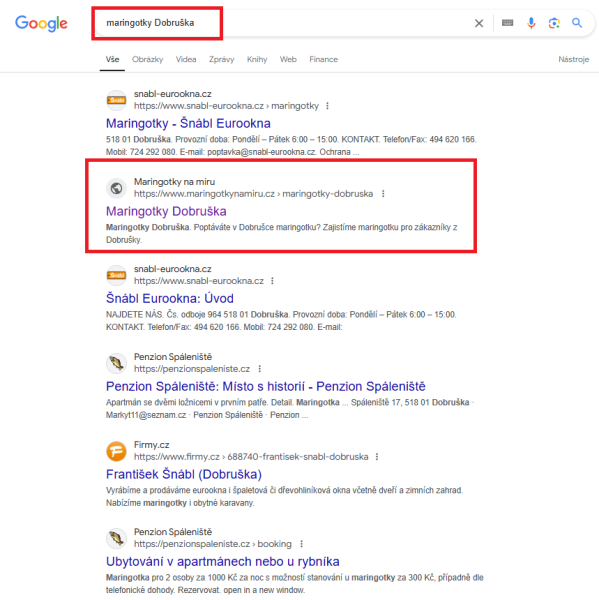Click the Firmy.cz orange favicon
The image size is (599, 600).
(x=116, y=451)
